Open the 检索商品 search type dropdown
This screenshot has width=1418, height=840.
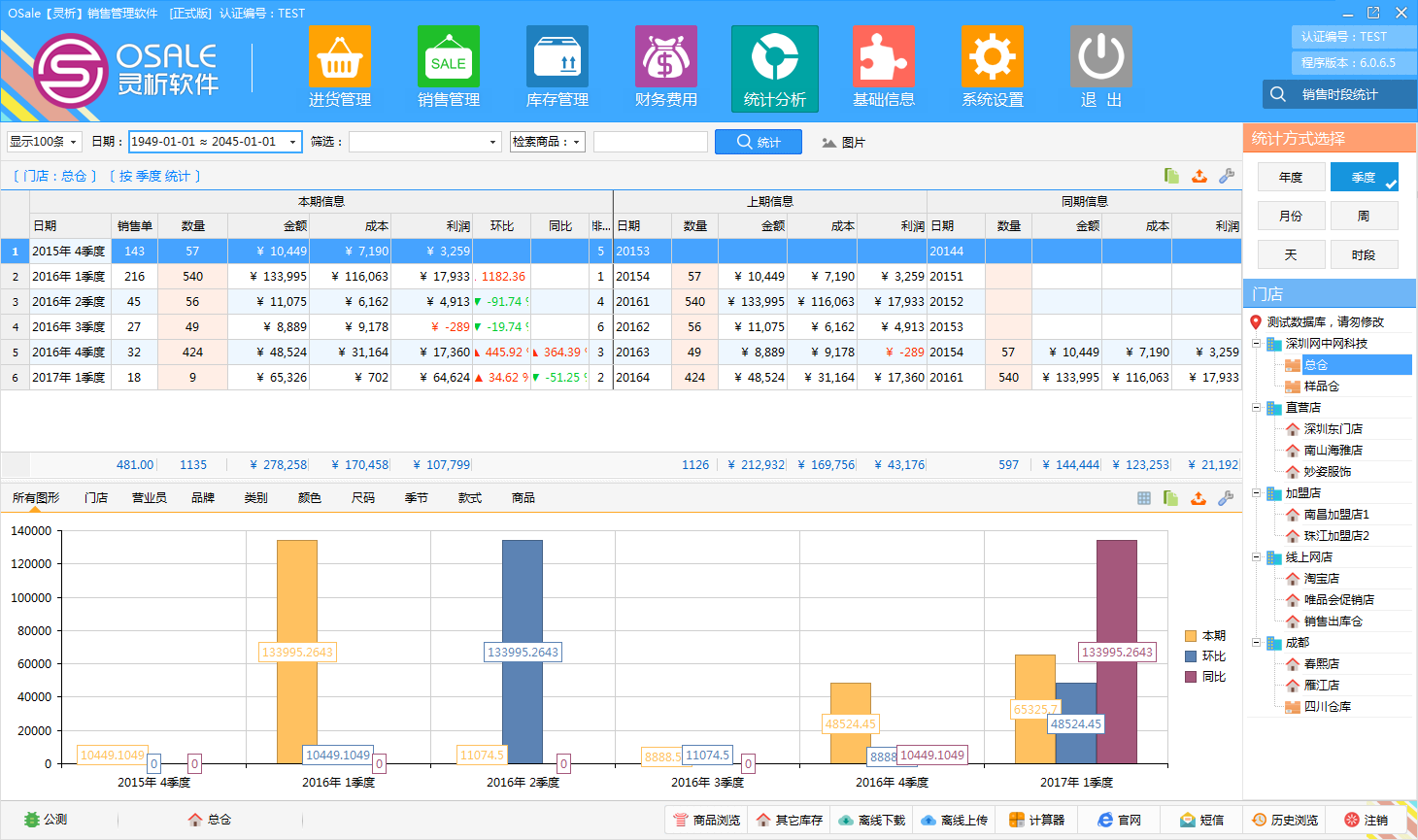click(x=547, y=142)
